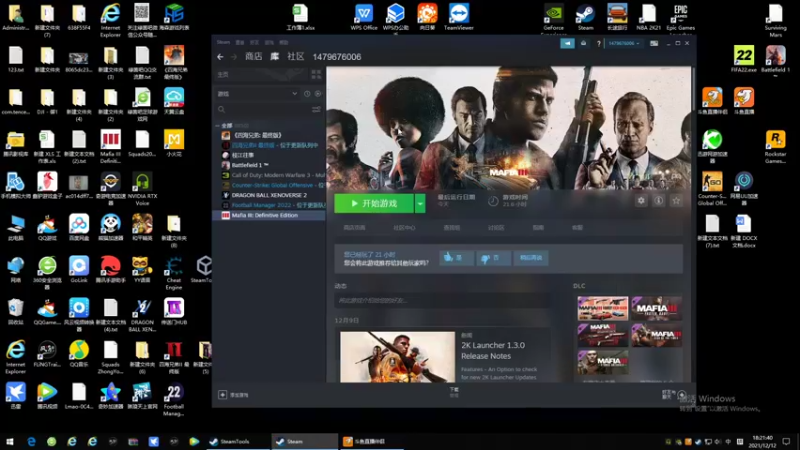Screen dimensions: 800x450
Task: Open Football Manager desktop icon
Action: pos(173,399)
